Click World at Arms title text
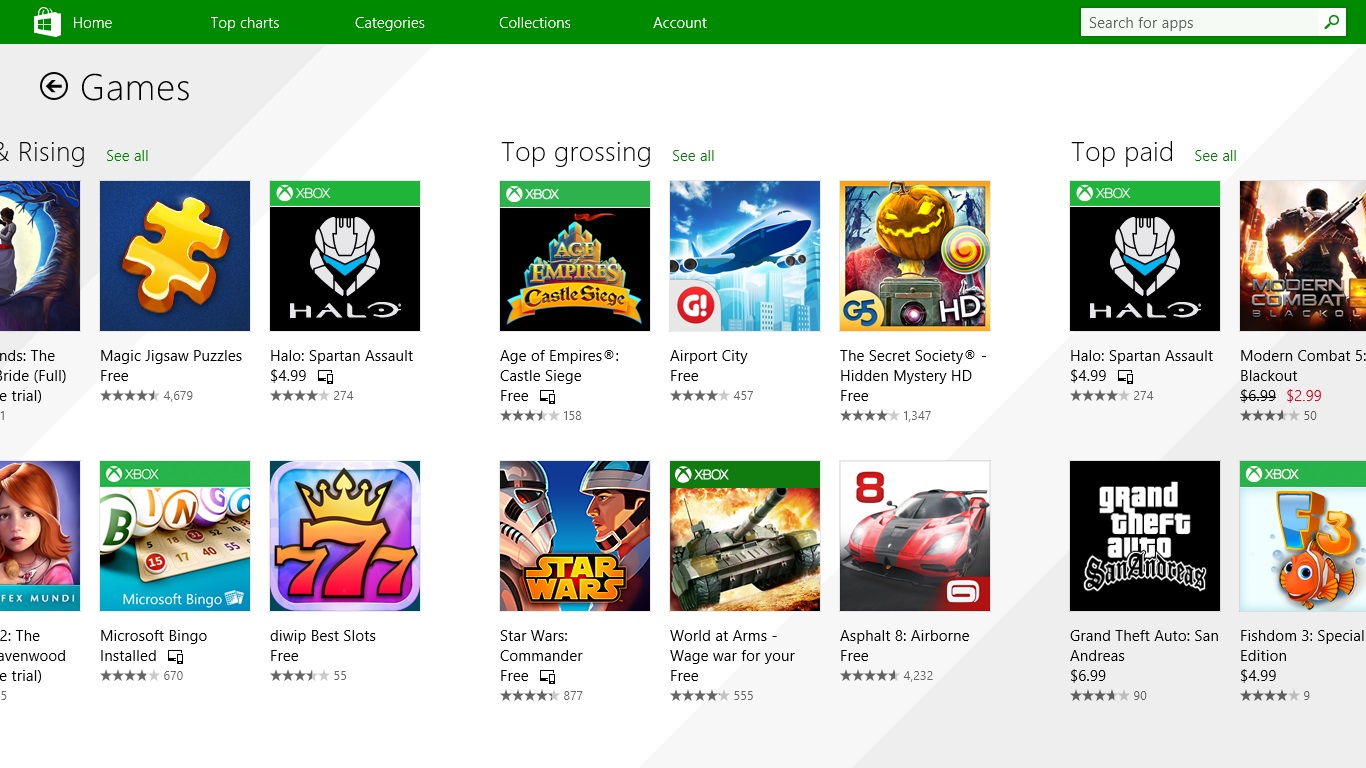The width and height of the screenshot is (1366, 768). [x=732, y=646]
